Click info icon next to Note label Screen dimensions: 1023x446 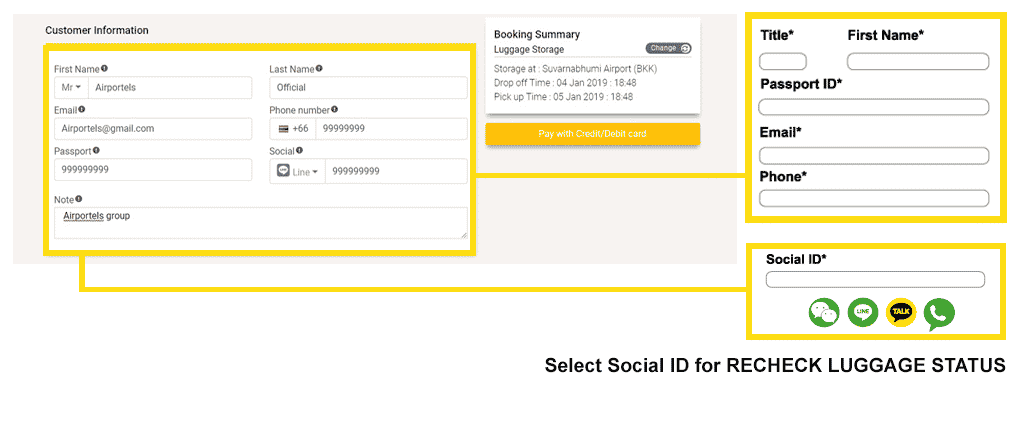pos(79,199)
